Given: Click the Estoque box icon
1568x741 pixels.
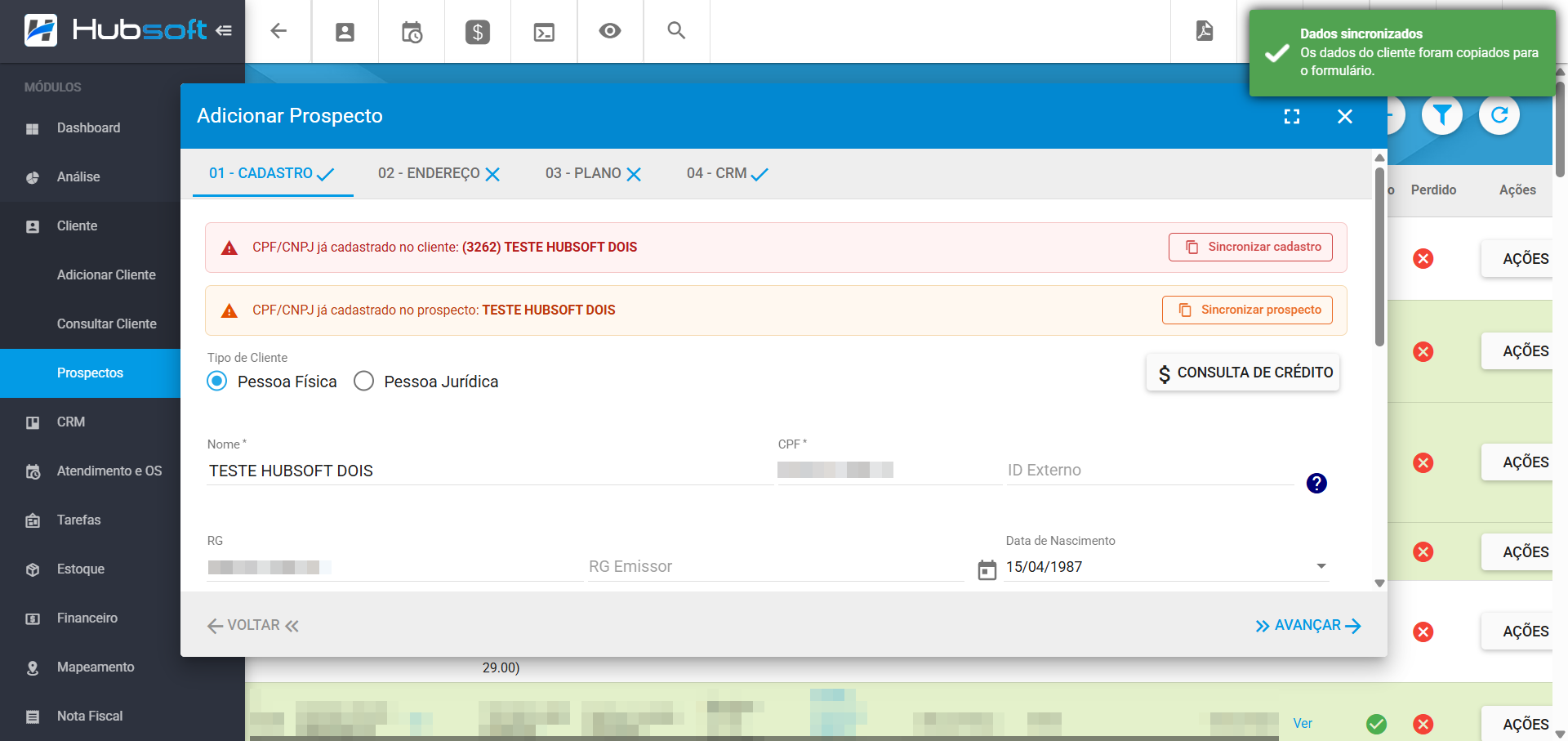Looking at the screenshot, I should tap(33, 569).
